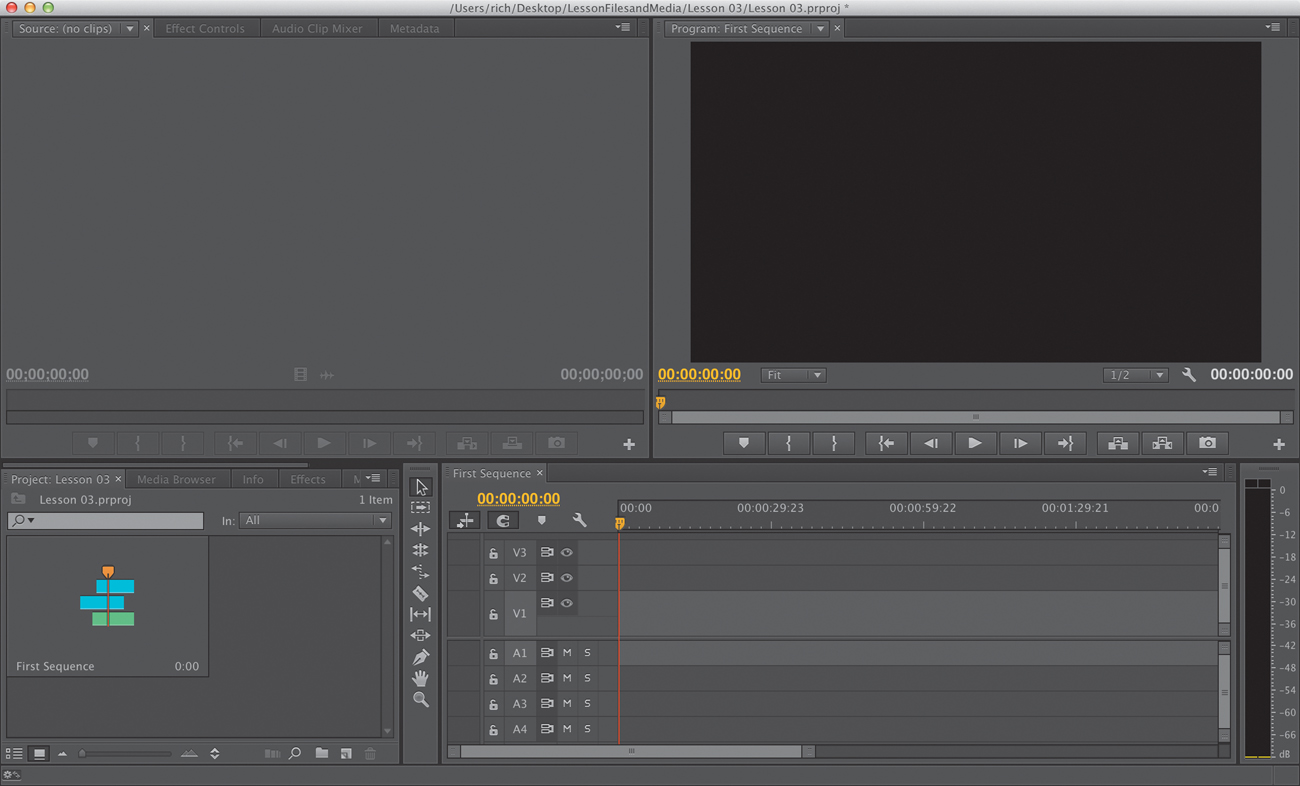Open Program Monitor settings wrench
Viewport: 1300px width, 786px height.
[x=1189, y=375]
